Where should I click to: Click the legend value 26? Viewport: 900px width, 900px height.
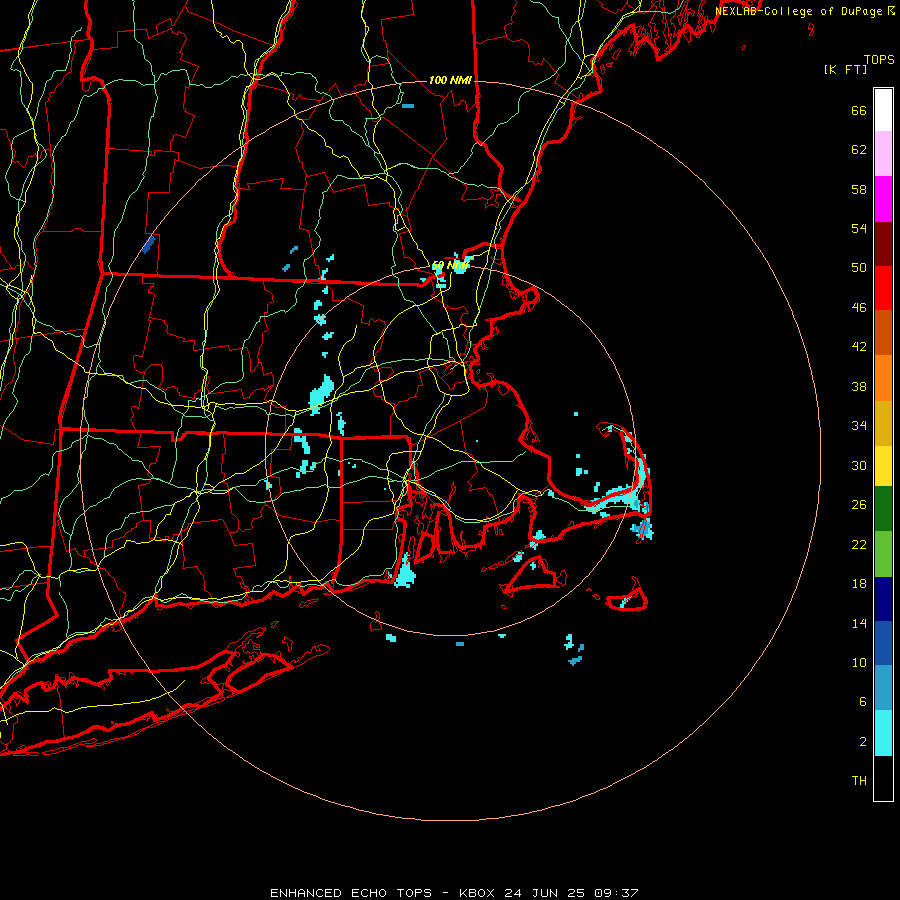point(859,505)
